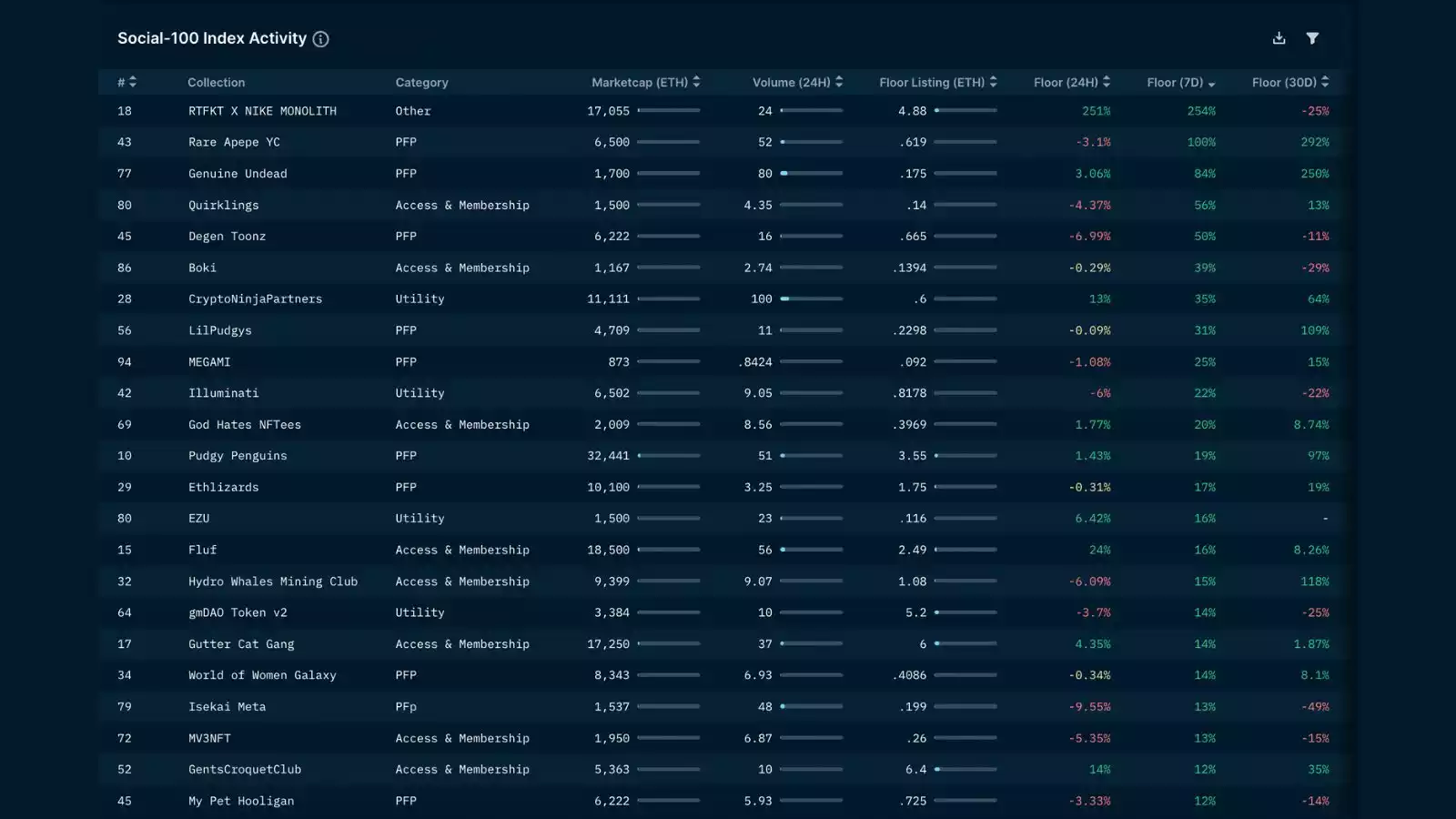Click -15% Floor 30D for MV3NFT
1456x819 pixels.
coord(1314,738)
